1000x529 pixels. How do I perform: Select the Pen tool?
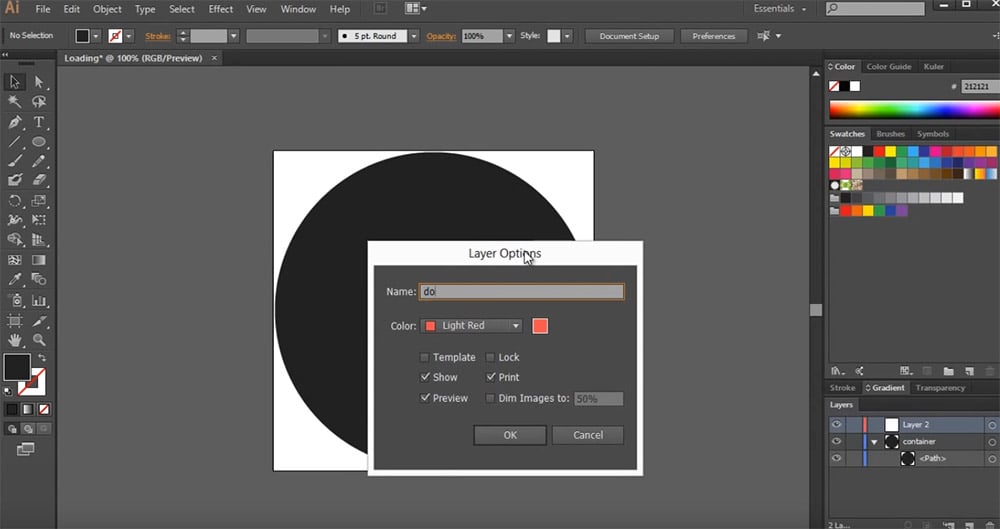pos(15,122)
